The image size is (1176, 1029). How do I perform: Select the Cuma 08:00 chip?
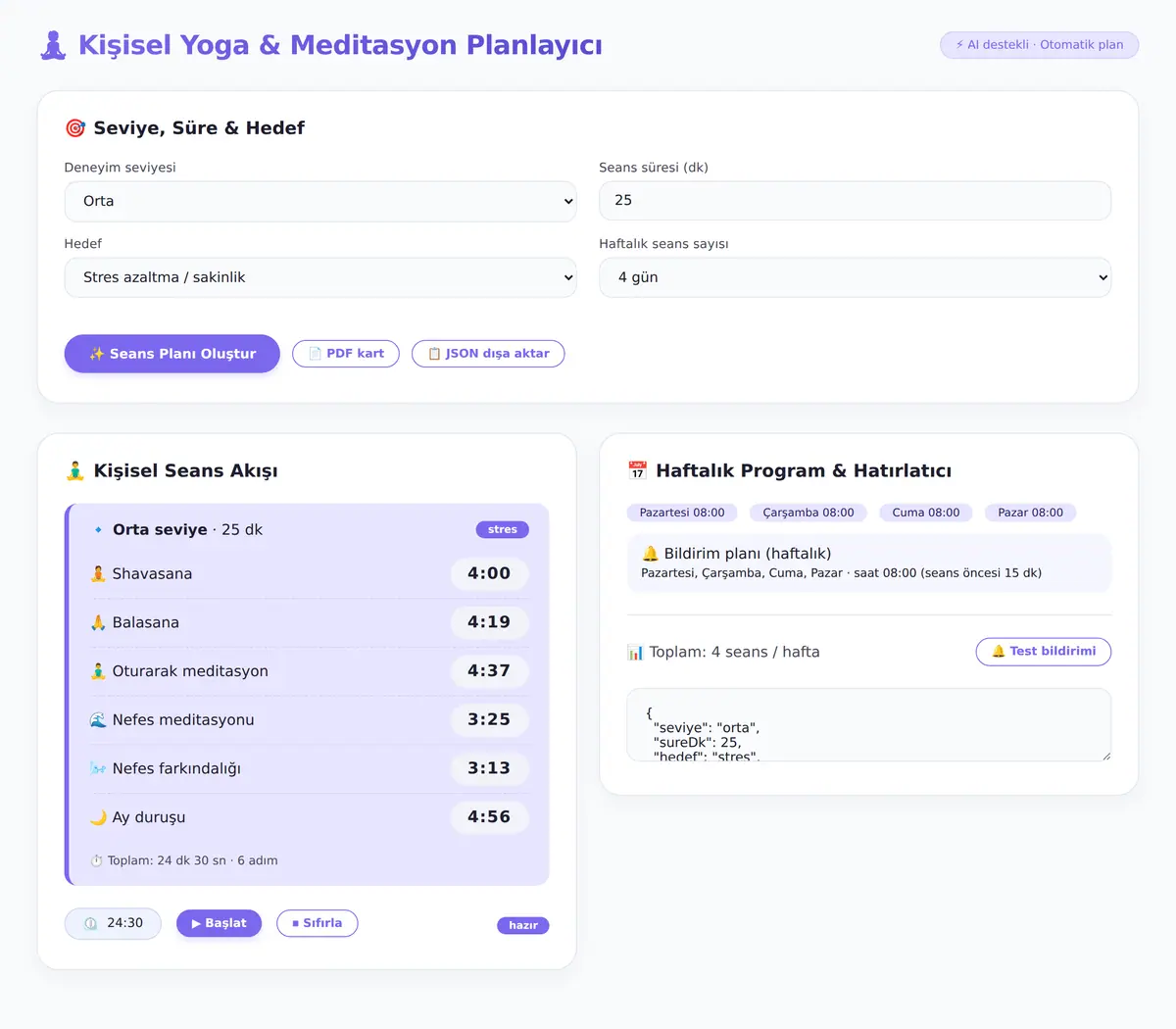[926, 513]
